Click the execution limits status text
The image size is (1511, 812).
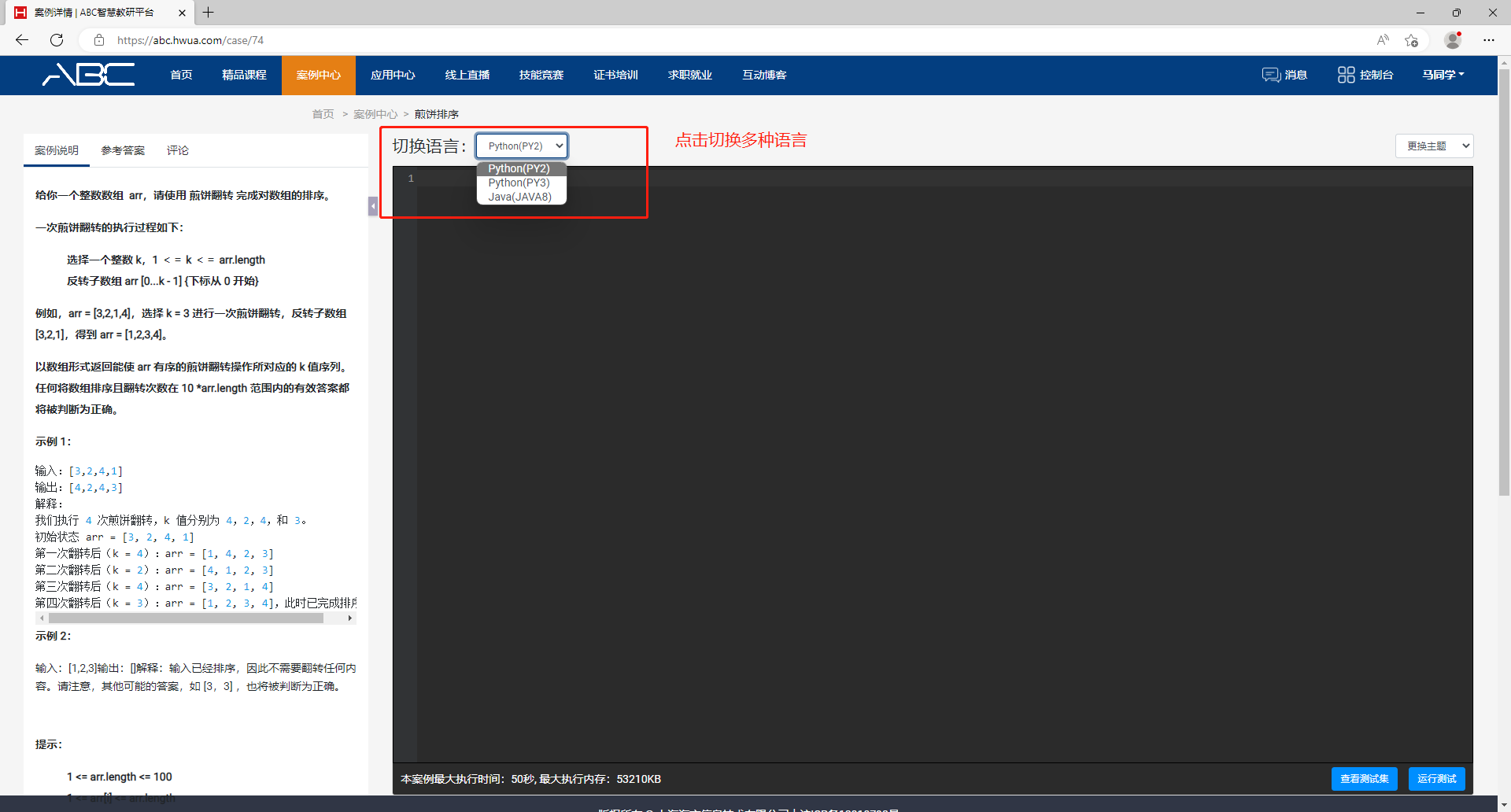530,779
